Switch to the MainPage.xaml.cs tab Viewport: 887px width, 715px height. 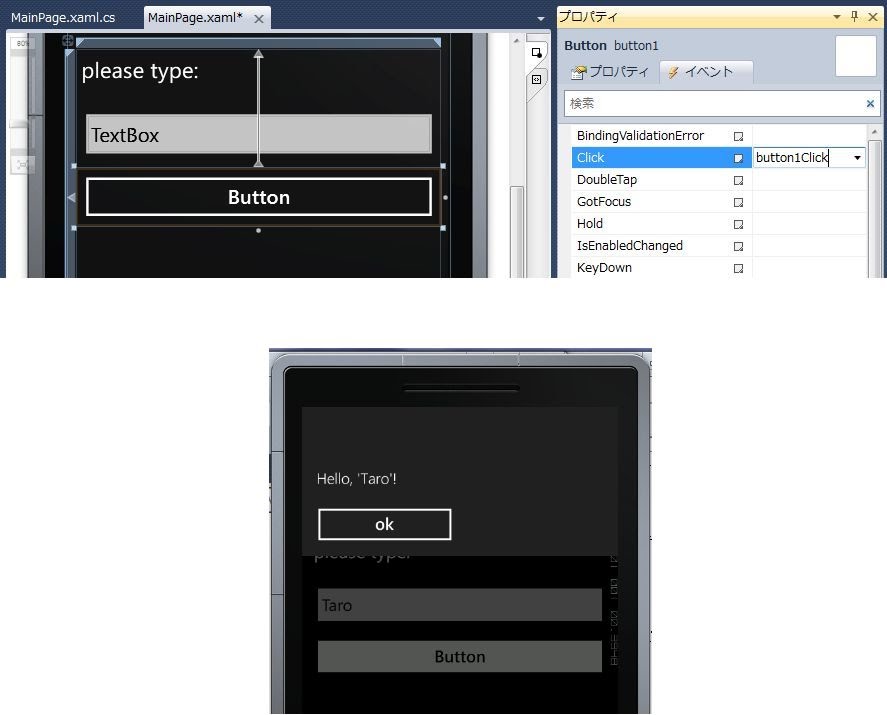[x=63, y=18]
